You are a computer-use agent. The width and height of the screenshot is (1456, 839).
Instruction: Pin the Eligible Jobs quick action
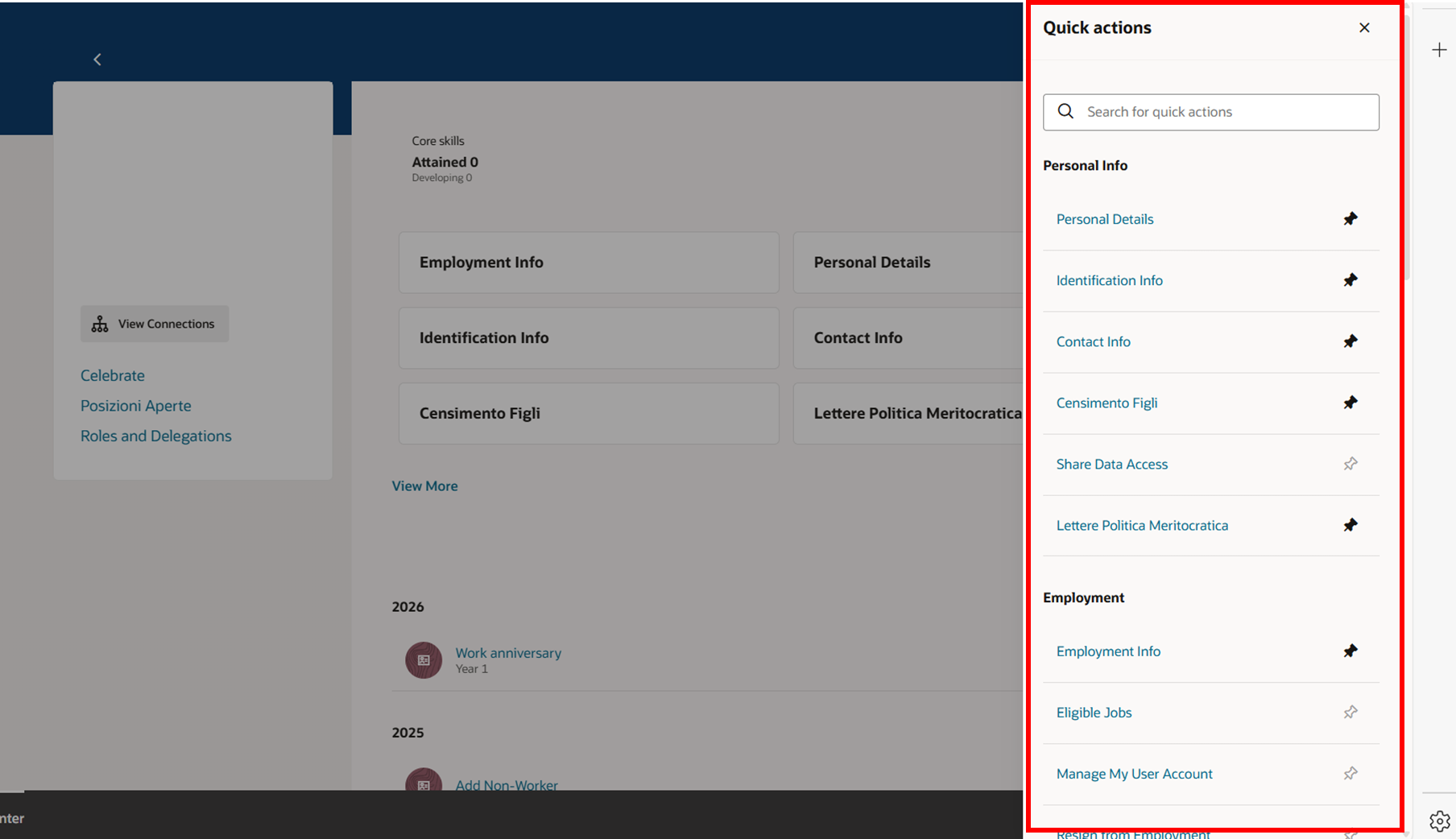[x=1351, y=712]
